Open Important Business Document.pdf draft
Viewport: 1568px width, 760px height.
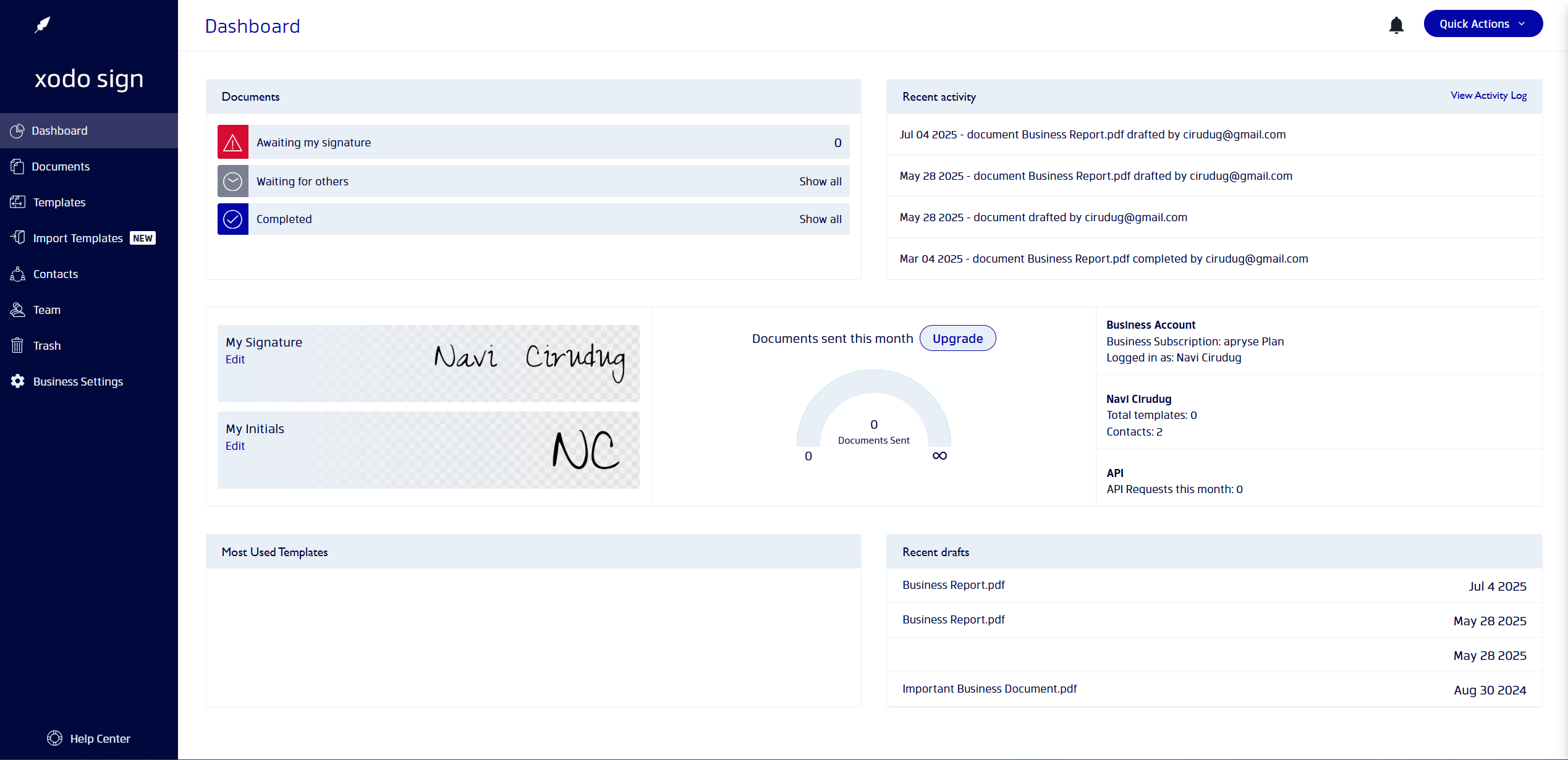[989, 689]
